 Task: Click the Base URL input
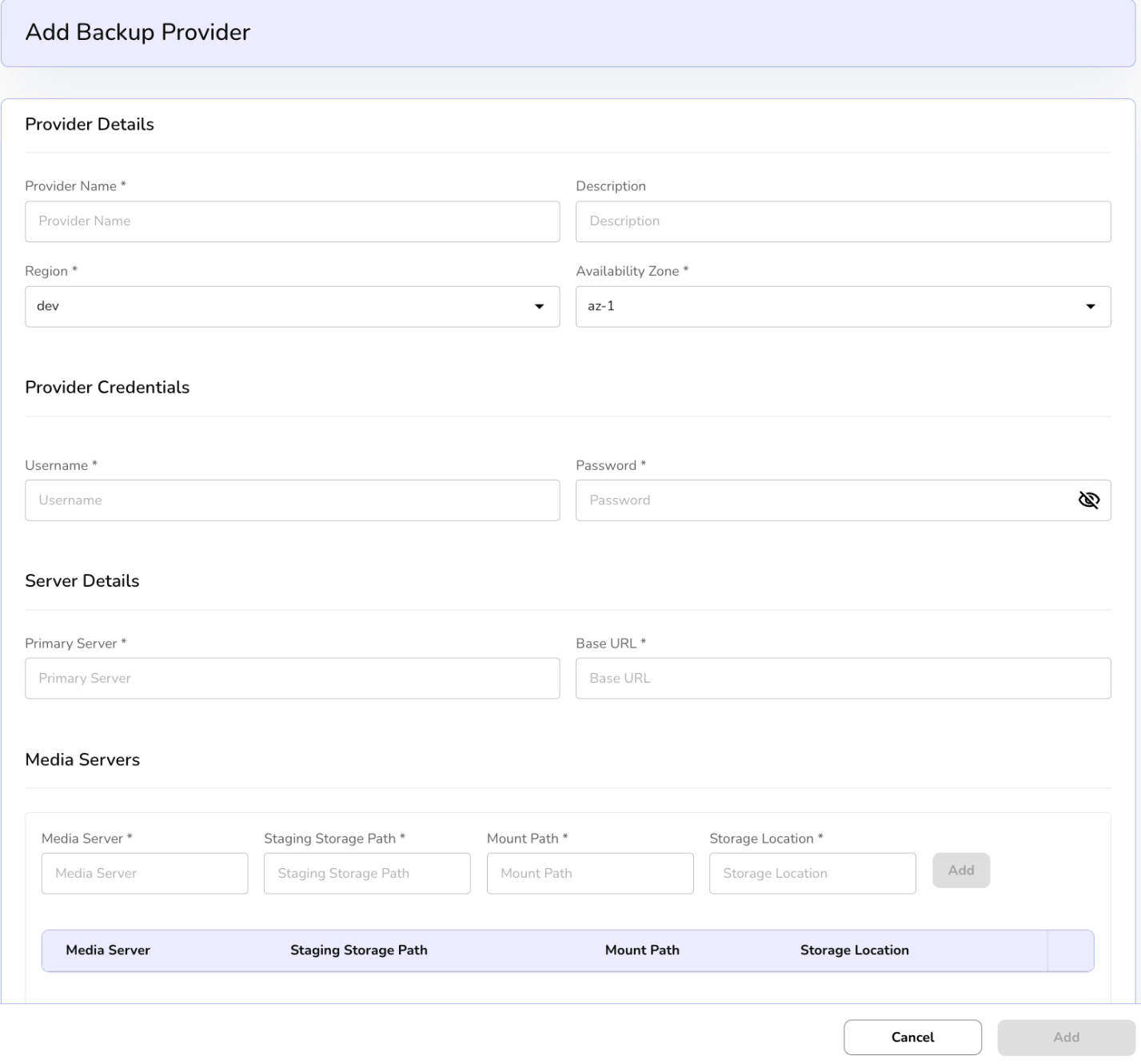coord(843,679)
